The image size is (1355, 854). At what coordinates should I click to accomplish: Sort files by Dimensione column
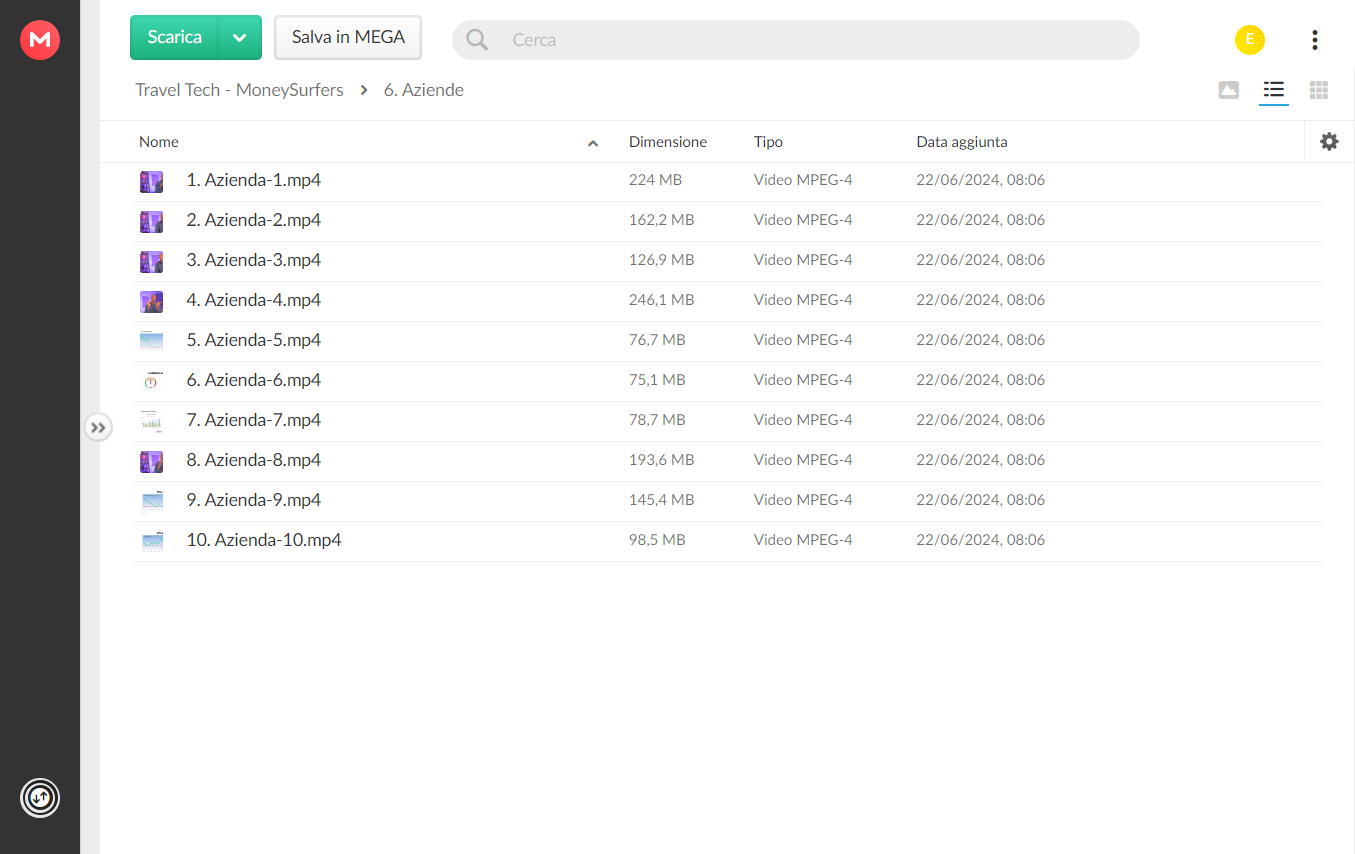(667, 142)
